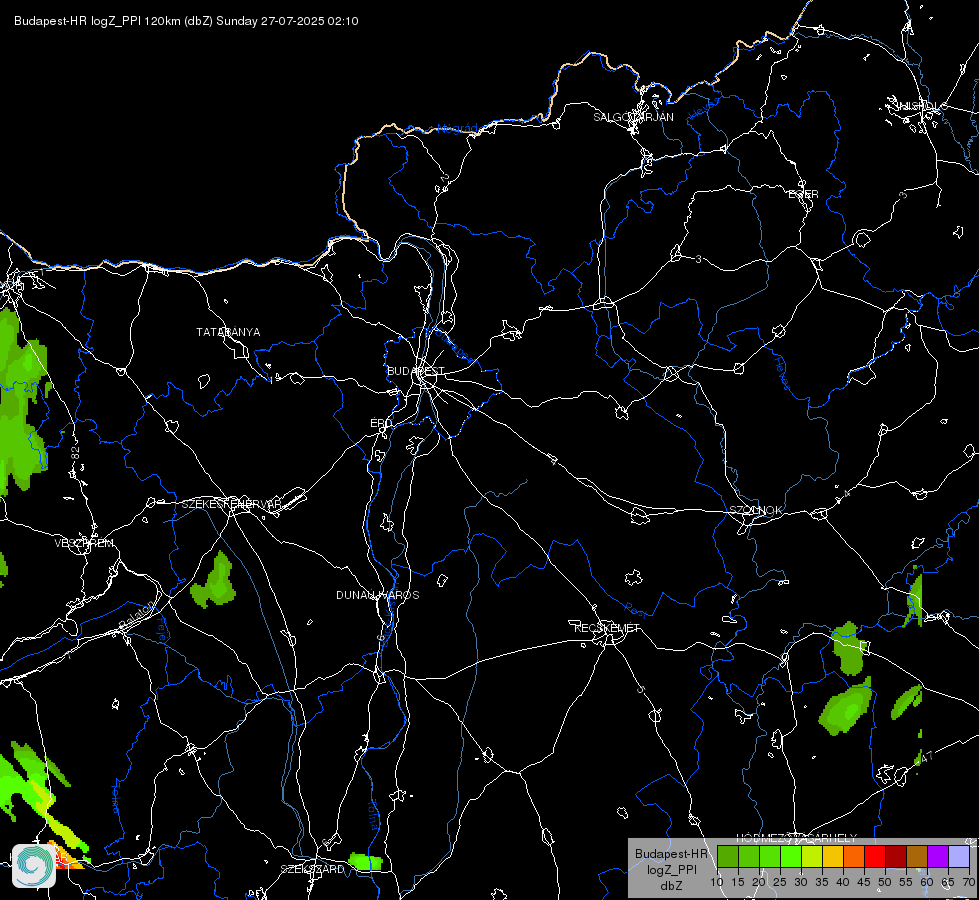Viewport: 979px width, 900px height.
Task: Click the SZOLNOK city label
Action: coord(756,510)
